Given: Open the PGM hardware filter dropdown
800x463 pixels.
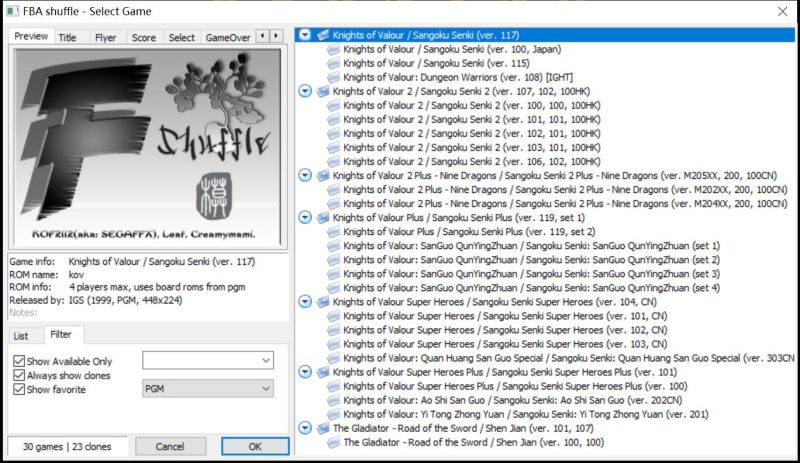Looking at the screenshot, I should [x=208, y=388].
